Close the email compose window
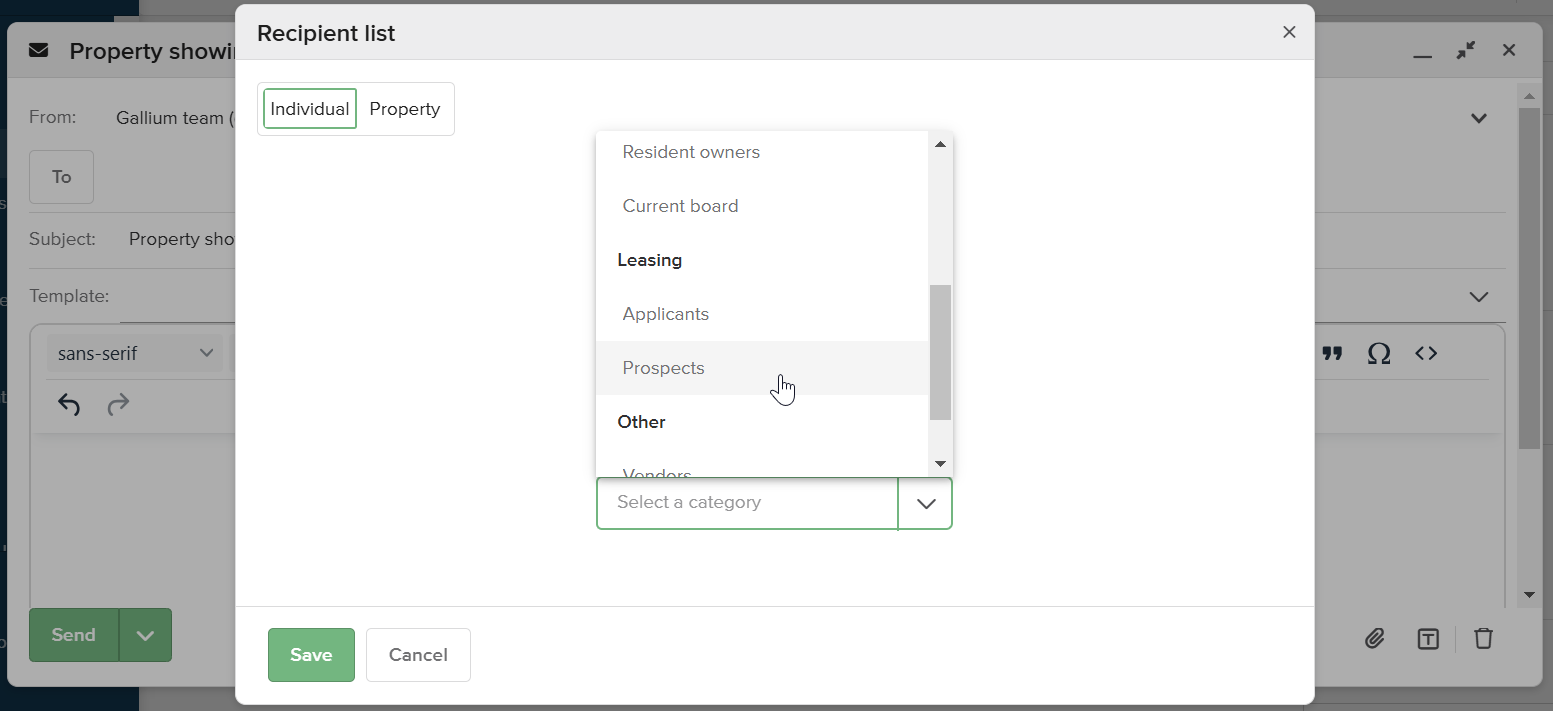This screenshot has height=711, width=1553. [x=1509, y=50]
